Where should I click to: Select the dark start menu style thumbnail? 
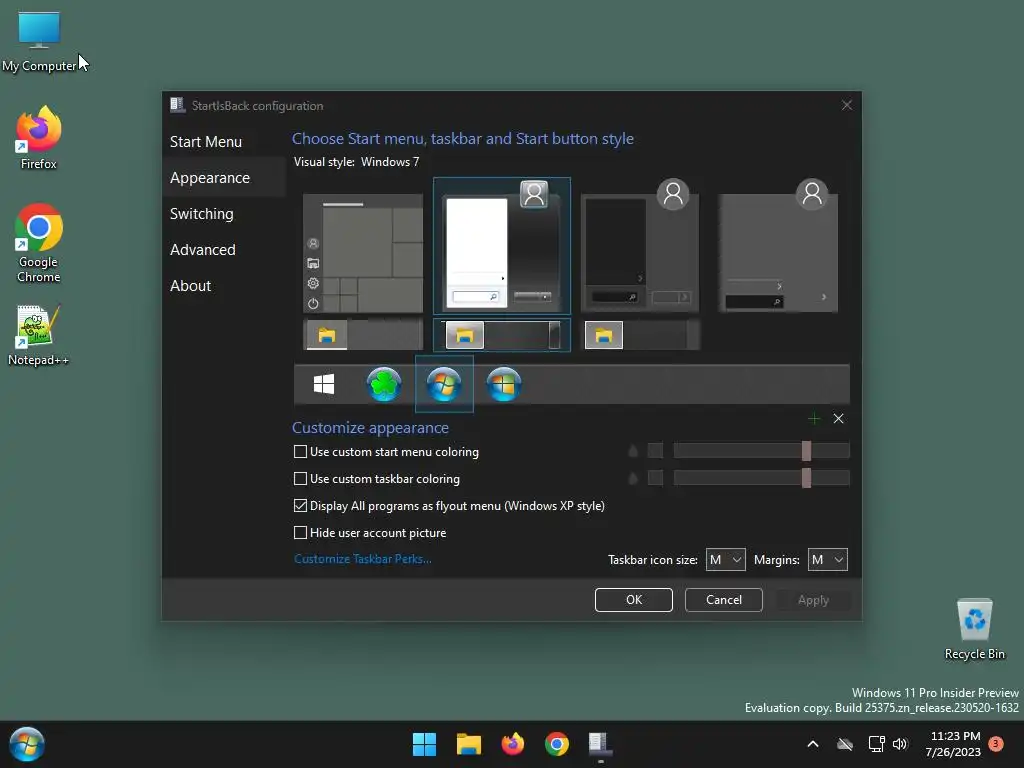(640, 246)
